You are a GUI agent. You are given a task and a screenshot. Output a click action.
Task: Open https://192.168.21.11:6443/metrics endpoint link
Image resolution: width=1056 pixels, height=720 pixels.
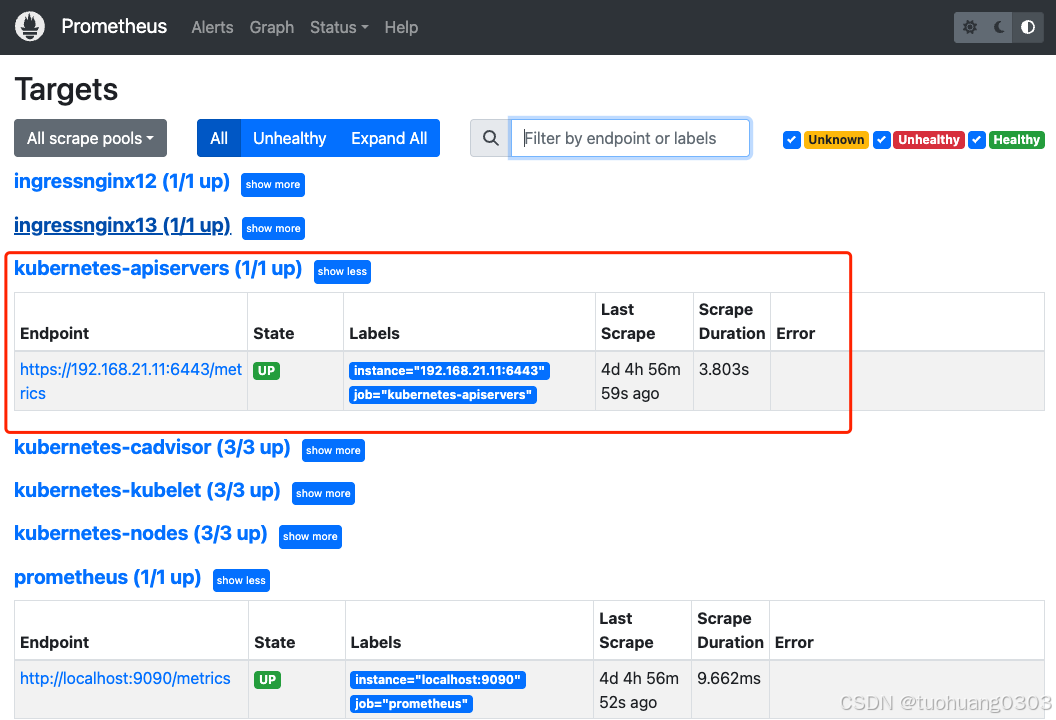coord(131,381)
